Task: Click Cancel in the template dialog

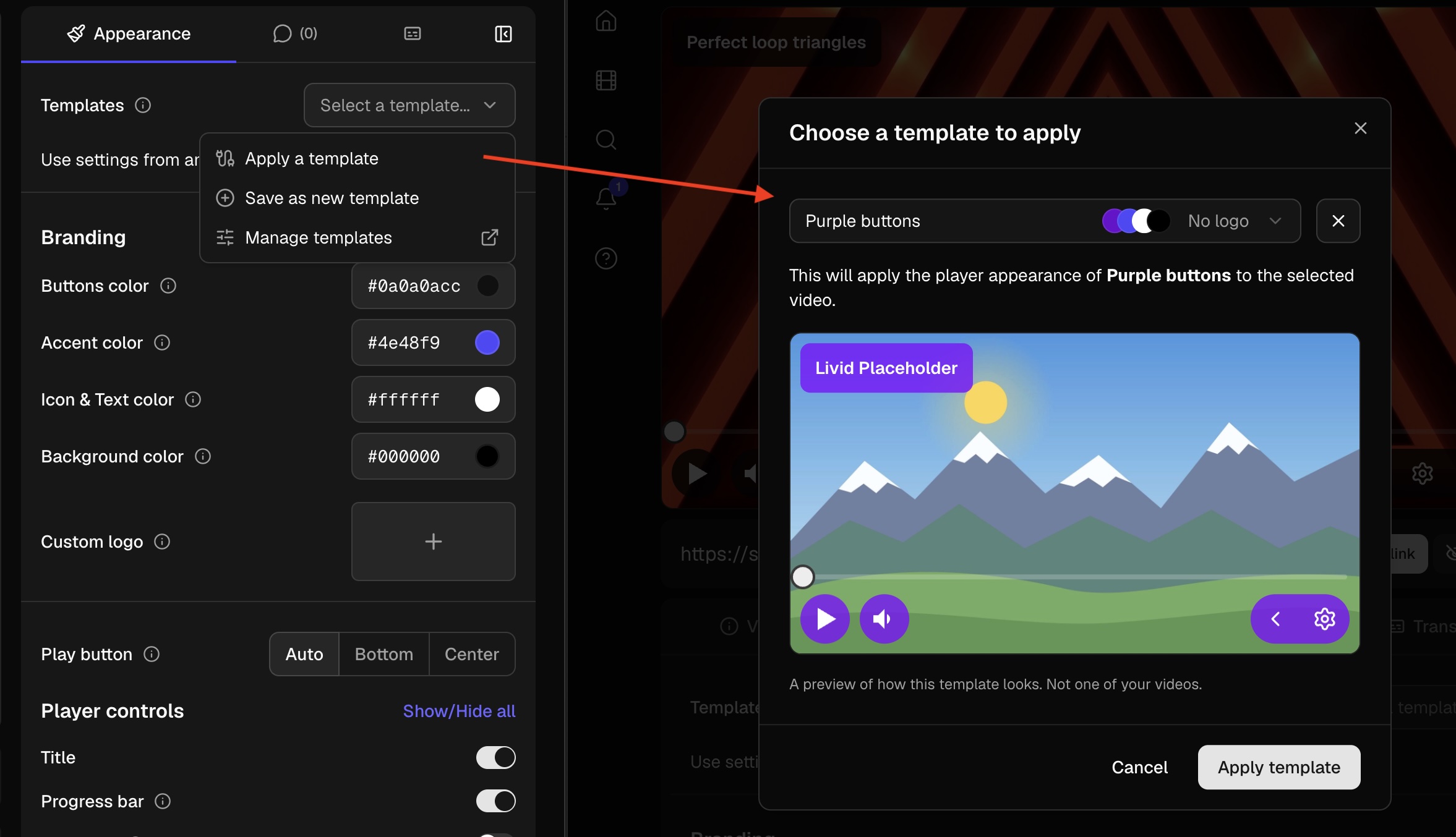Action: coord(1139,767)
